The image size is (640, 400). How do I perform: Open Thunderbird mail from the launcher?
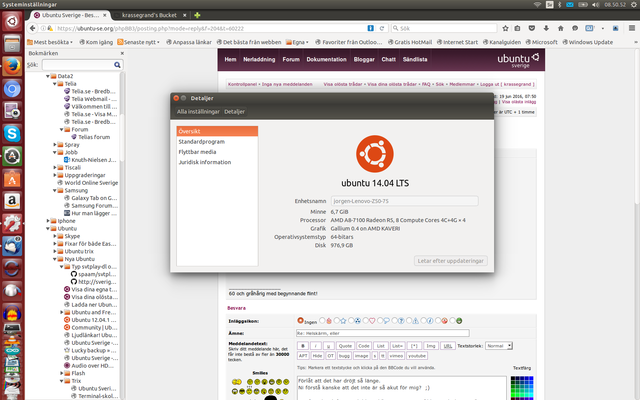tap(12, 246)
